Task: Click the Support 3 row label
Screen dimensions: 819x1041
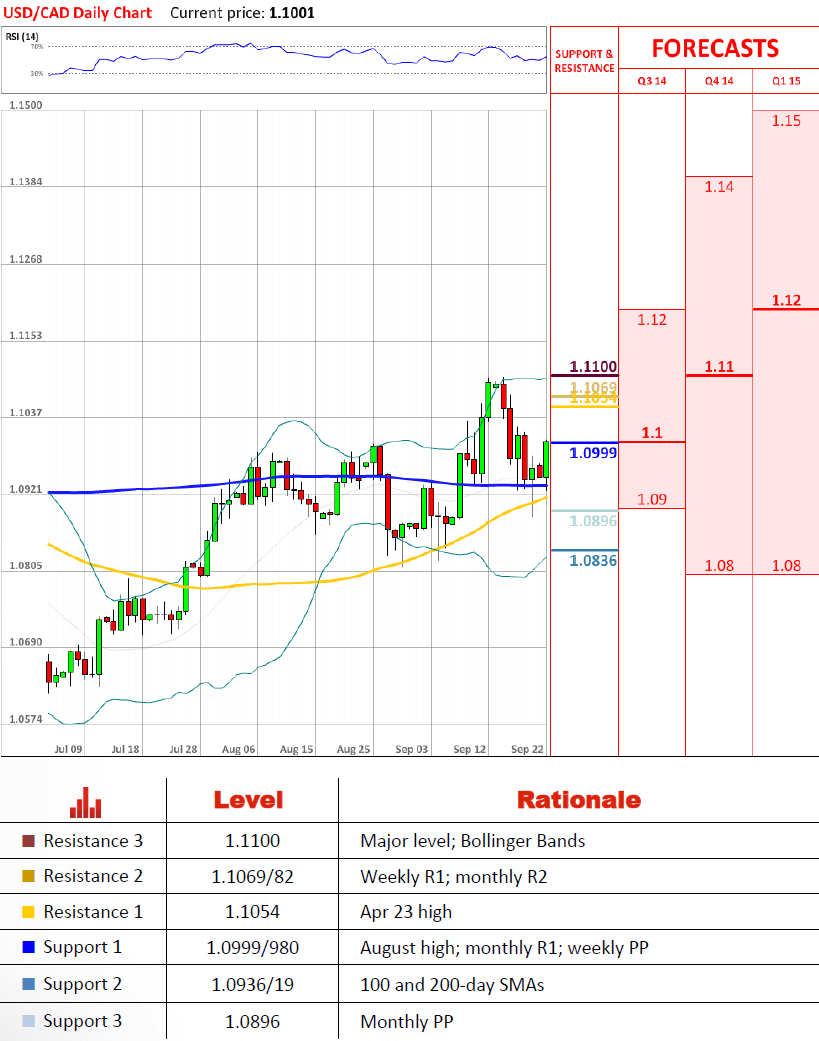Action: pos(82,1021)
